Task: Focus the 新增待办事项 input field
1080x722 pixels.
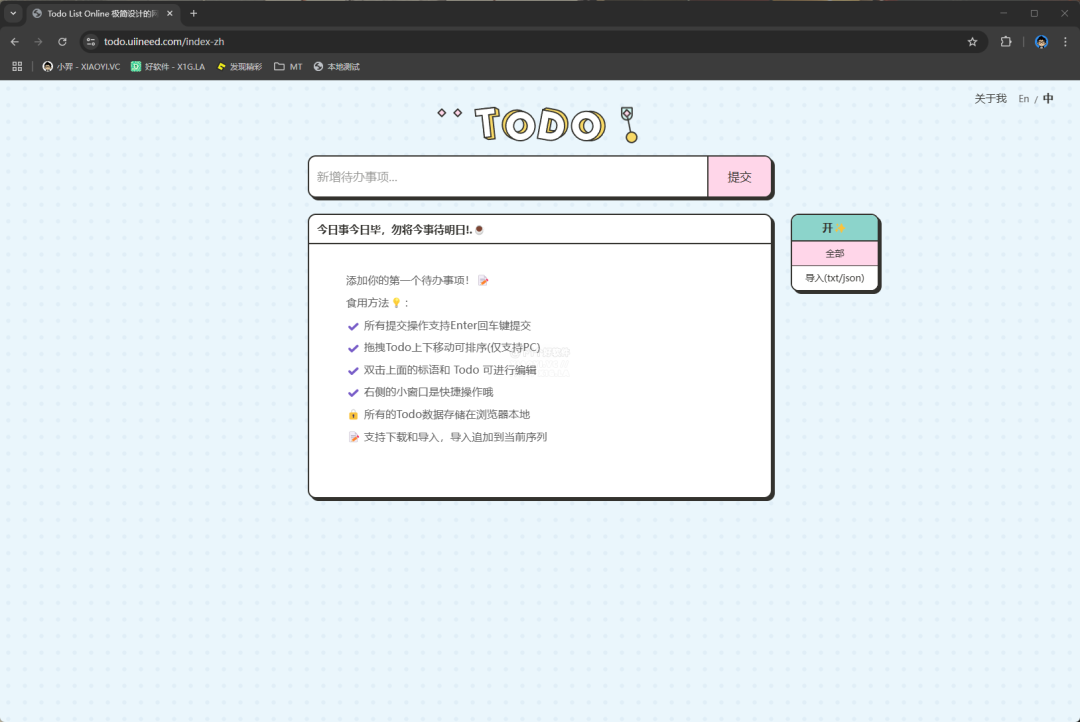Action: (508, 177)
